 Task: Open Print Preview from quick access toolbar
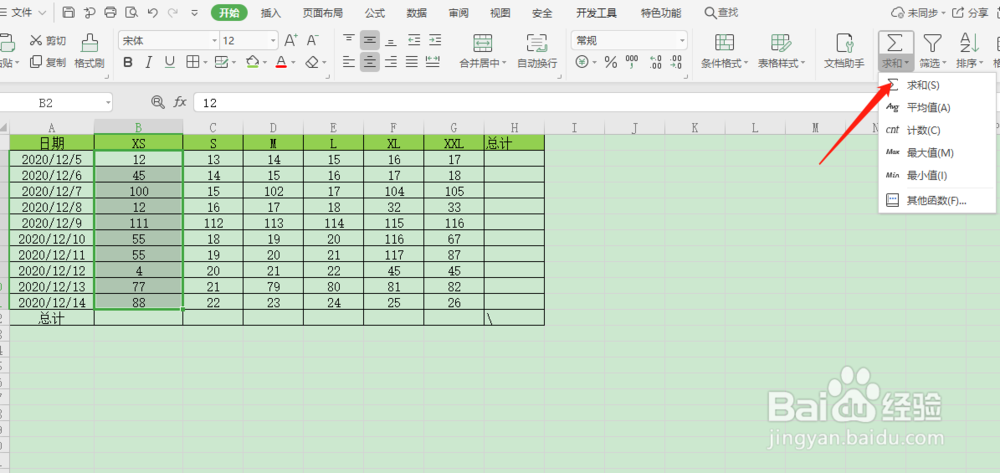click(x=131, y=12)
